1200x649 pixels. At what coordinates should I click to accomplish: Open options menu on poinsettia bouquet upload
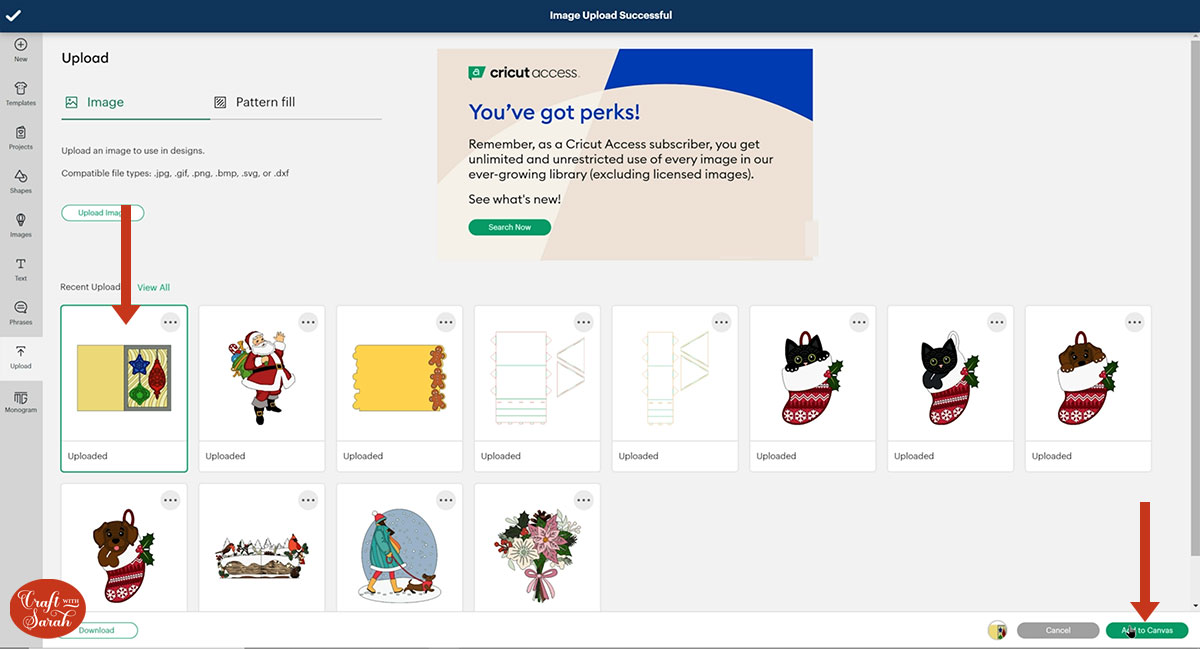584,500
